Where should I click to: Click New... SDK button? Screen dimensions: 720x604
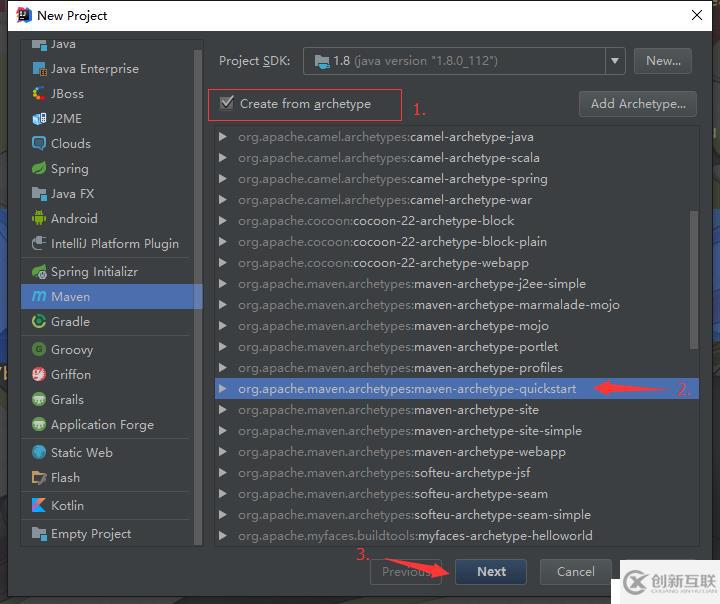(x=663, y=61)
